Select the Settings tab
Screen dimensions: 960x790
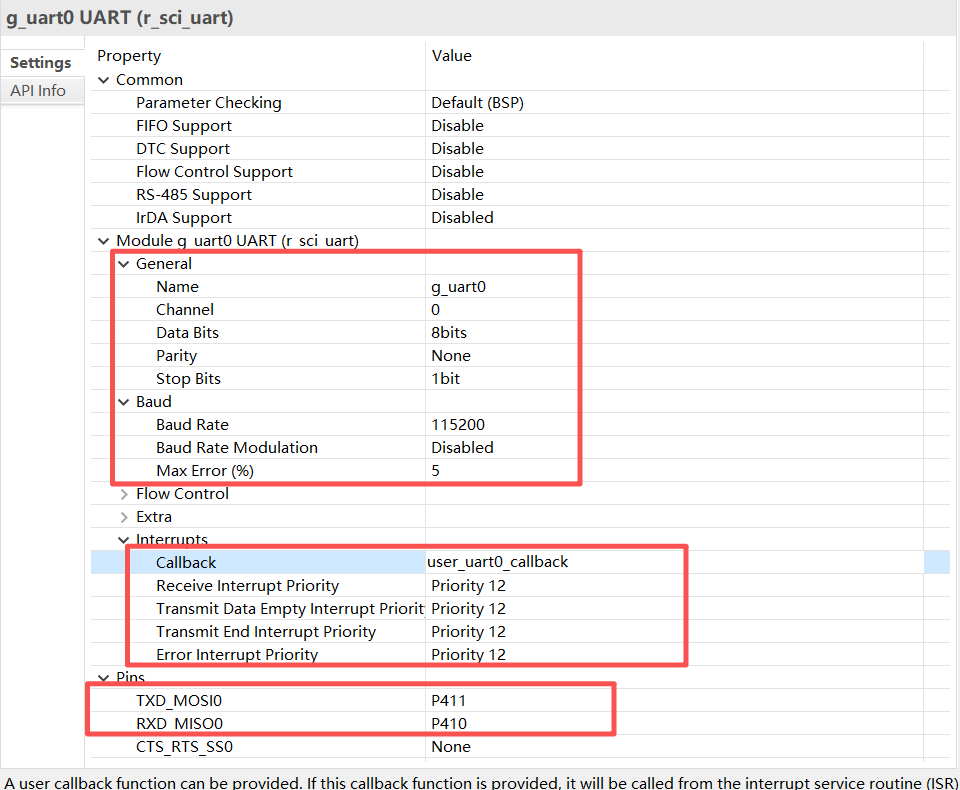point(40,63)
